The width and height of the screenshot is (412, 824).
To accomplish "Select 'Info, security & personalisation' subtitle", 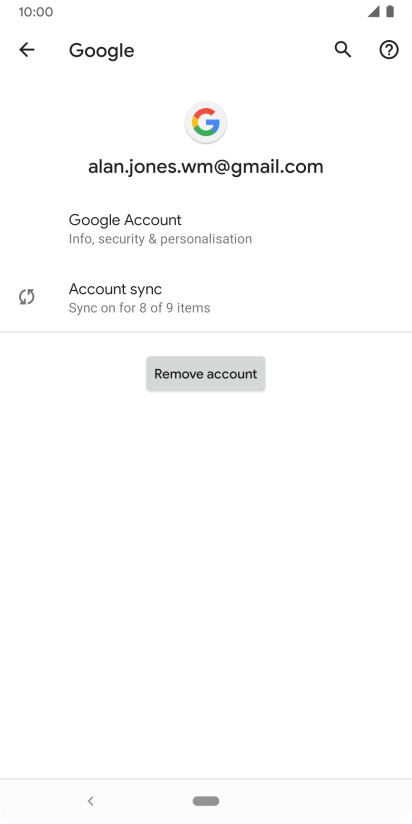I will (160, 239).
